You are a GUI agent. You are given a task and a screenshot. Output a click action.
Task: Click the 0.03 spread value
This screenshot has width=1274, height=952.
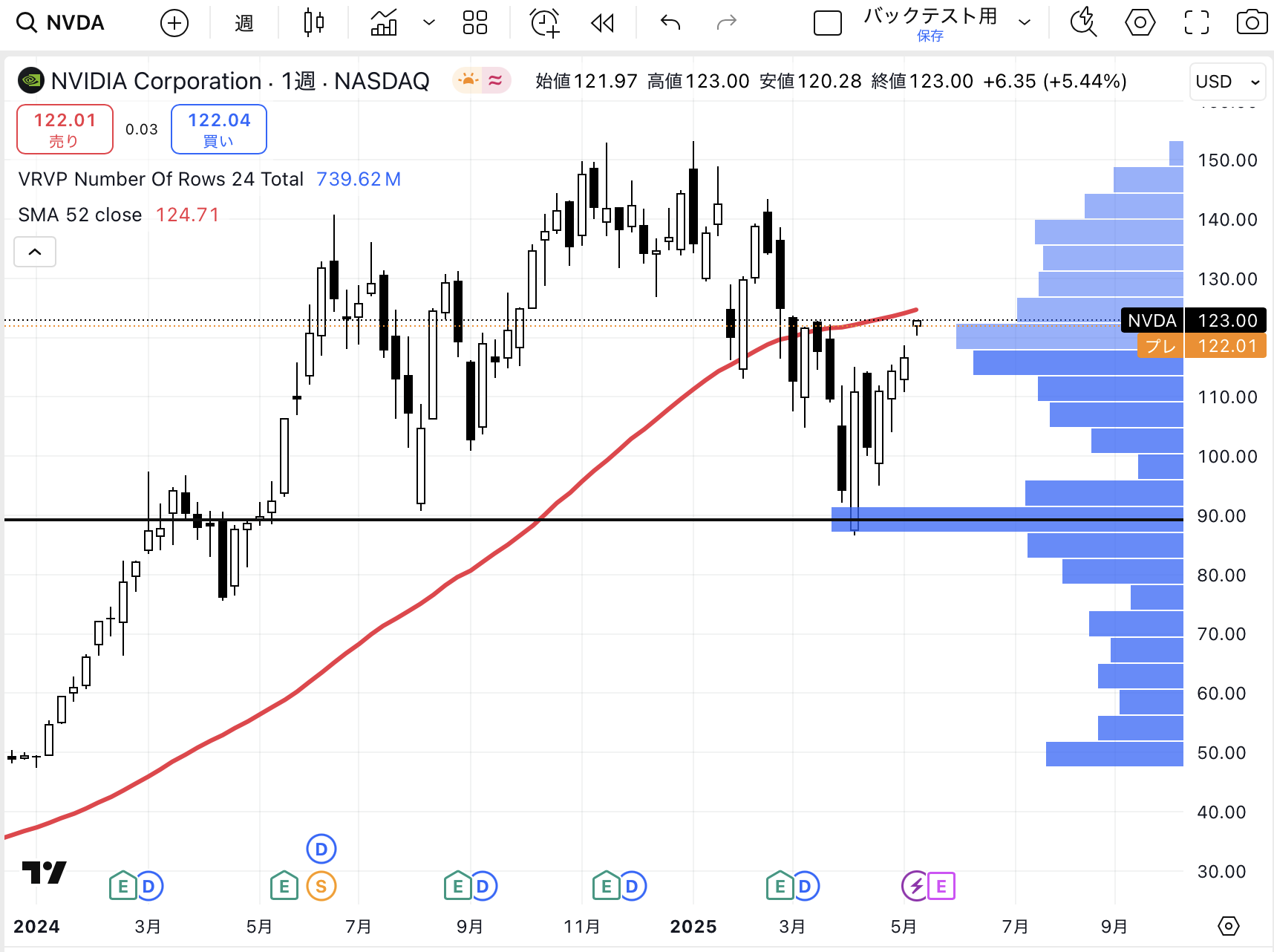[x=142, y=129]
